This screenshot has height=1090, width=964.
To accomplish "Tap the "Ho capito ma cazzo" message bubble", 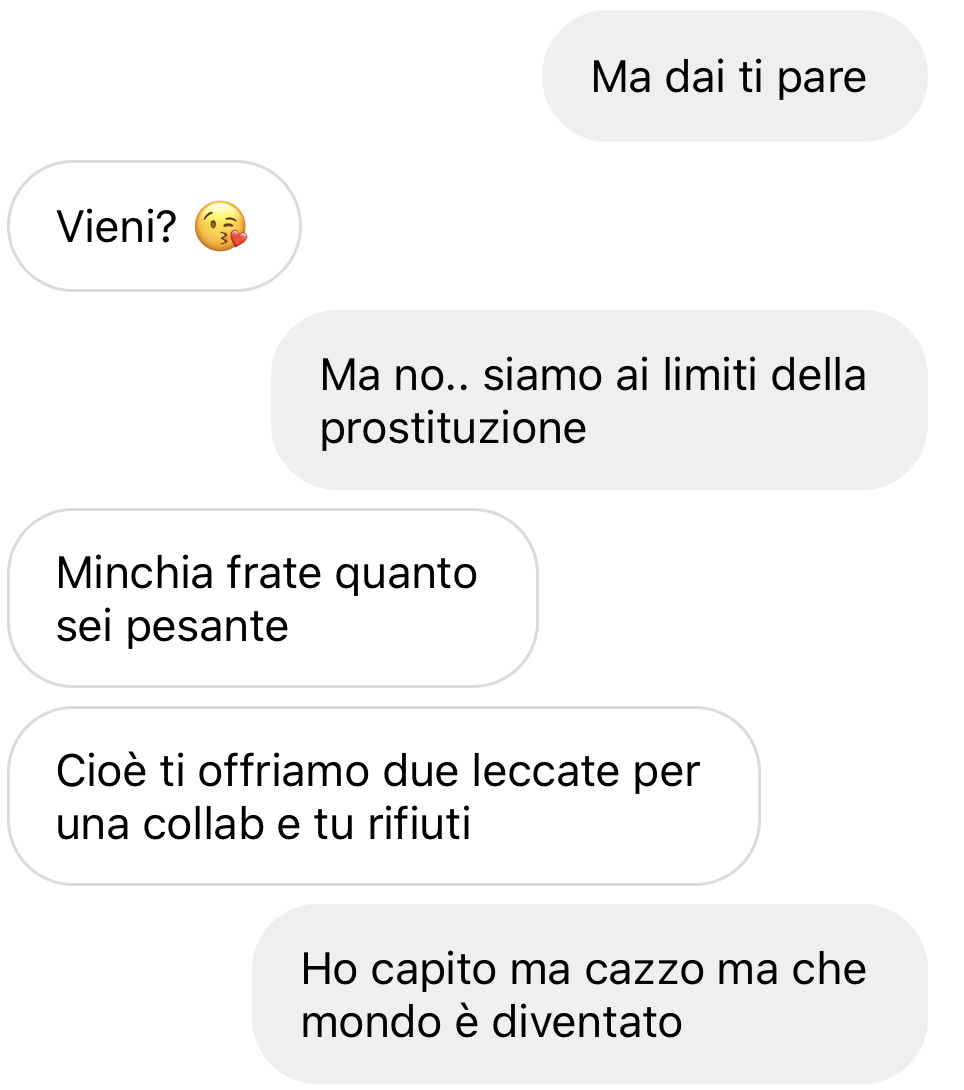I will 590,994.
